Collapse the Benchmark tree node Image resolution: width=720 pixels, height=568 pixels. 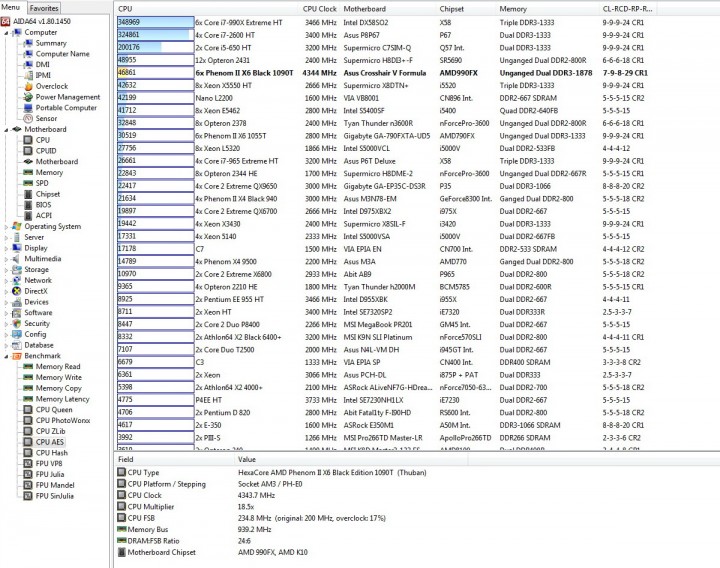pos(6,356)
